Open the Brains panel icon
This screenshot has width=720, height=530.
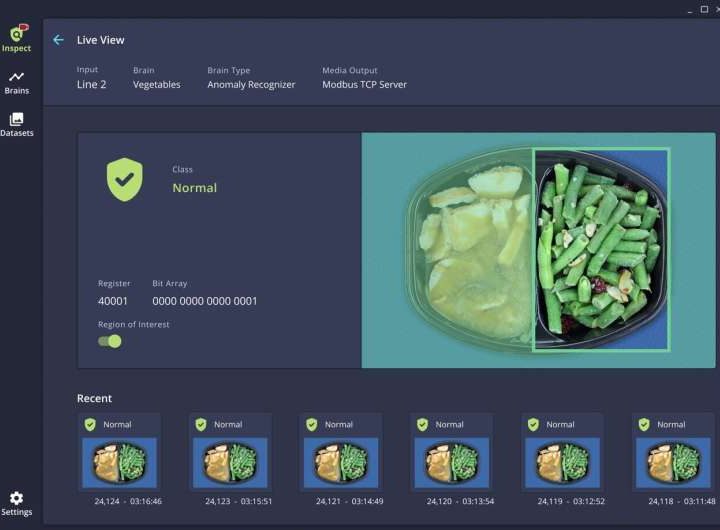16,82
